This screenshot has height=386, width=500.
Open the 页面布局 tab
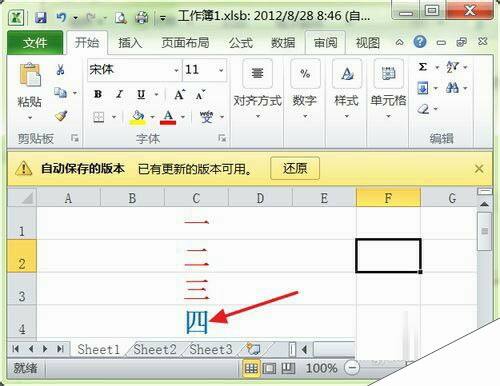[185, 43]
